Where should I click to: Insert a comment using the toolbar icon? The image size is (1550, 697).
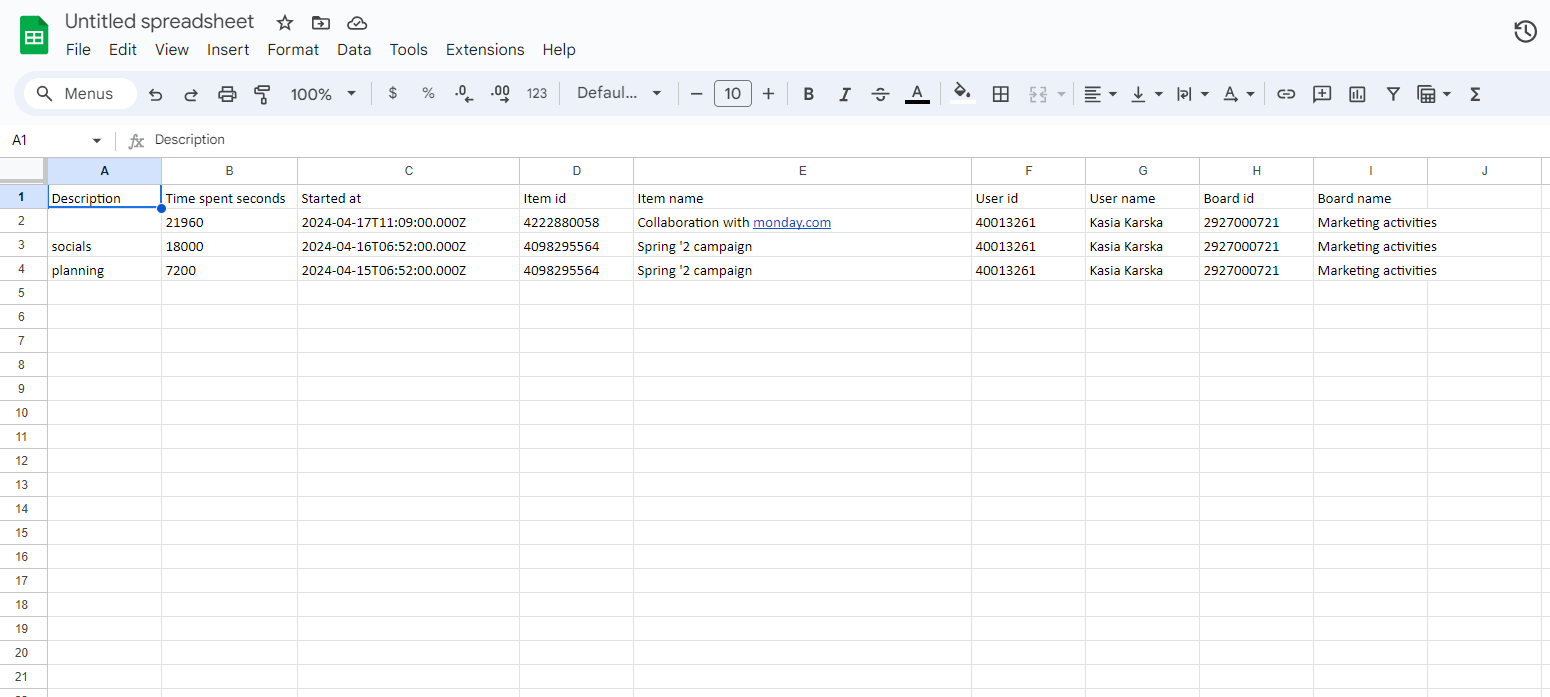click(x=1322, y=93)
